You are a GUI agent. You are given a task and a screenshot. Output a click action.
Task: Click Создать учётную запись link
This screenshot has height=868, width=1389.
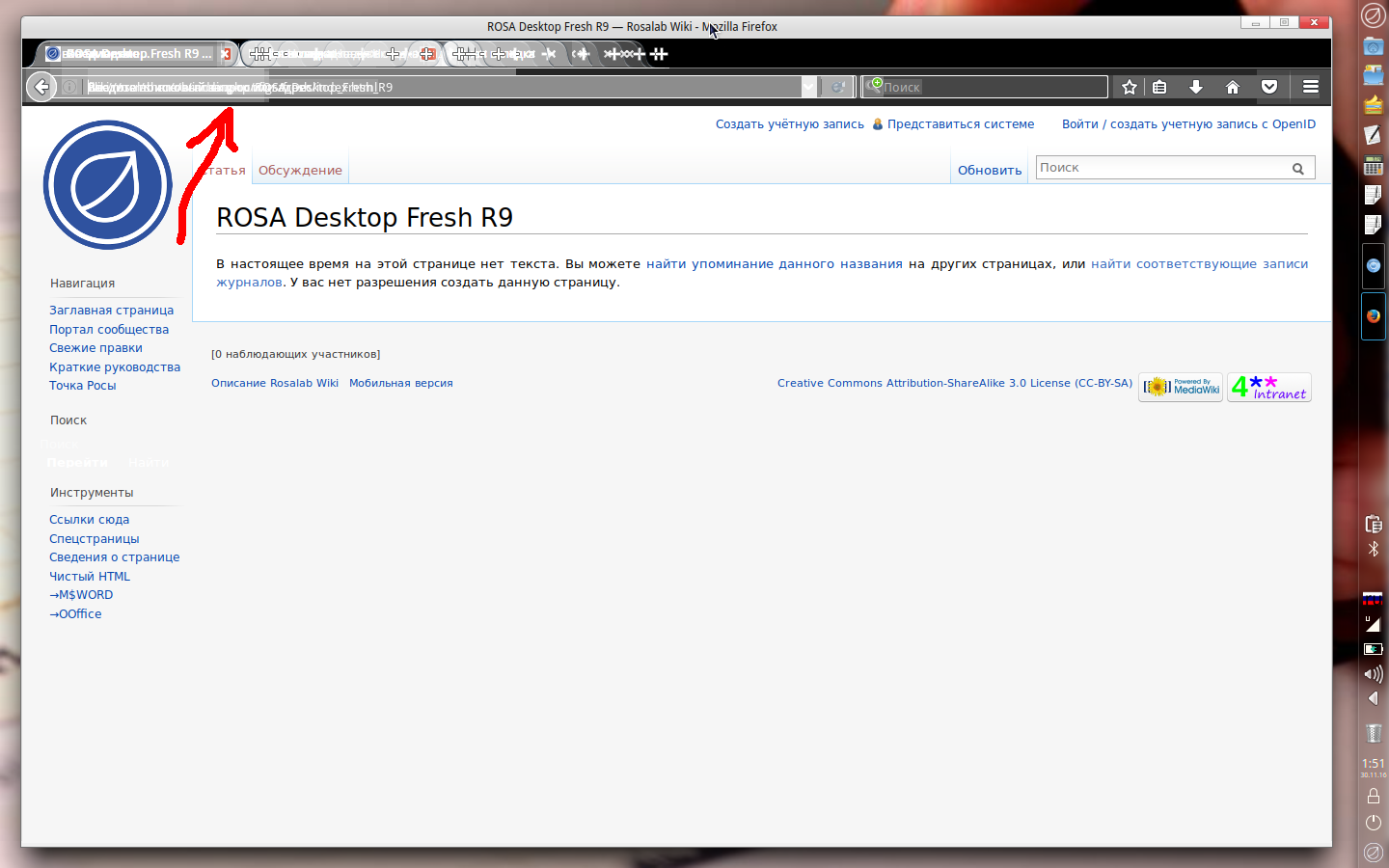pyautogui.click(x=790, y=124)
